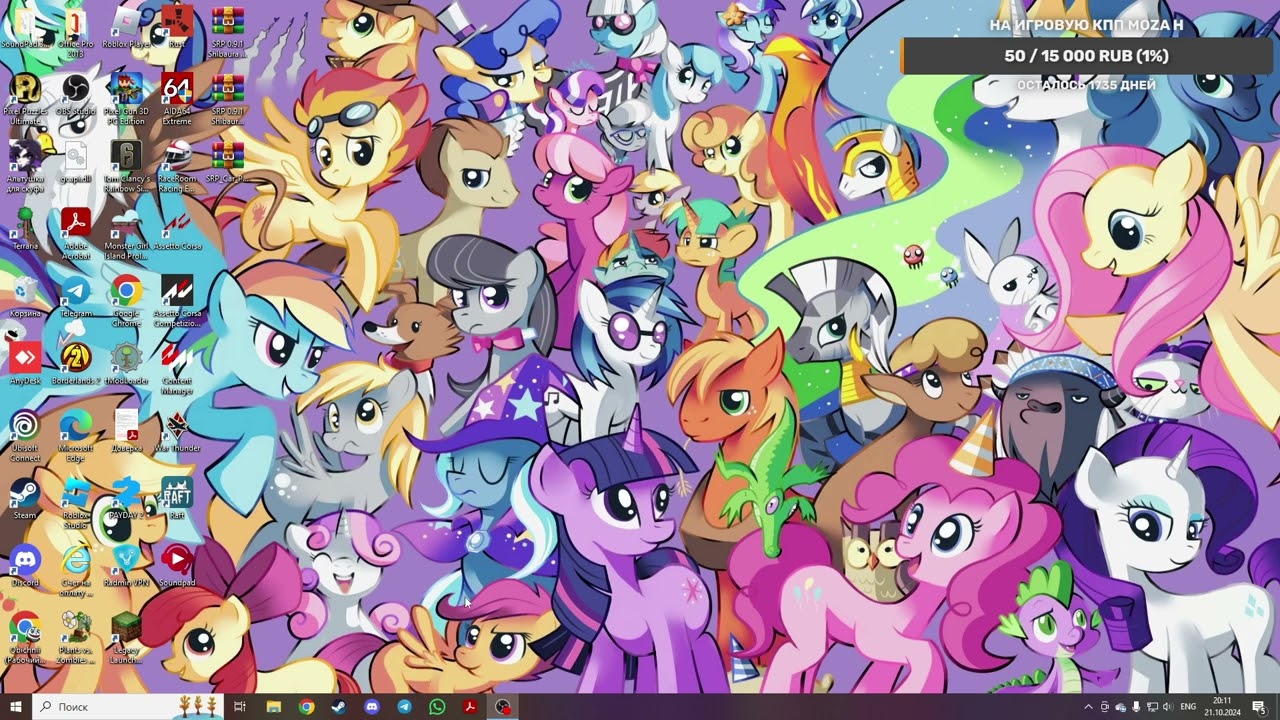The image size is (1280, 720).
Task: Show hidden system tray icons
Action: (x=1088, y=707)
